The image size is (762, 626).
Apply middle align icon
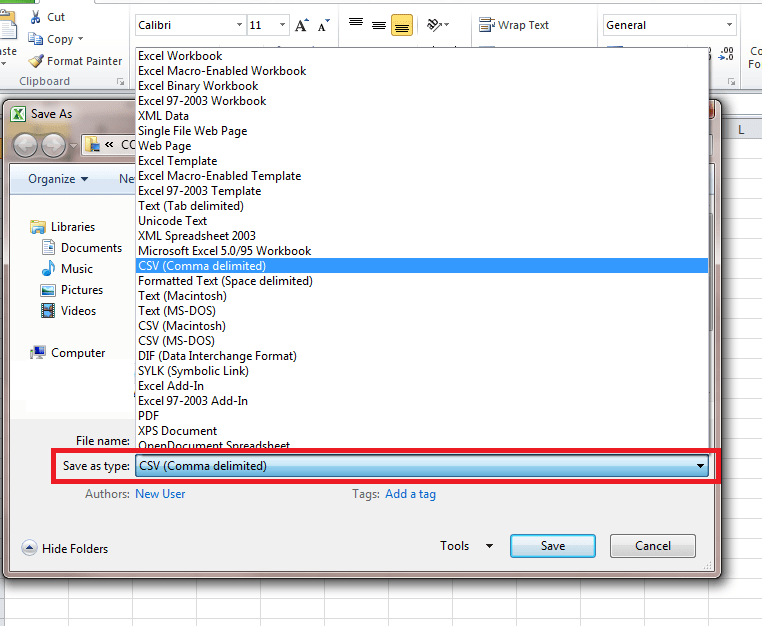click(x=379, y=25)
